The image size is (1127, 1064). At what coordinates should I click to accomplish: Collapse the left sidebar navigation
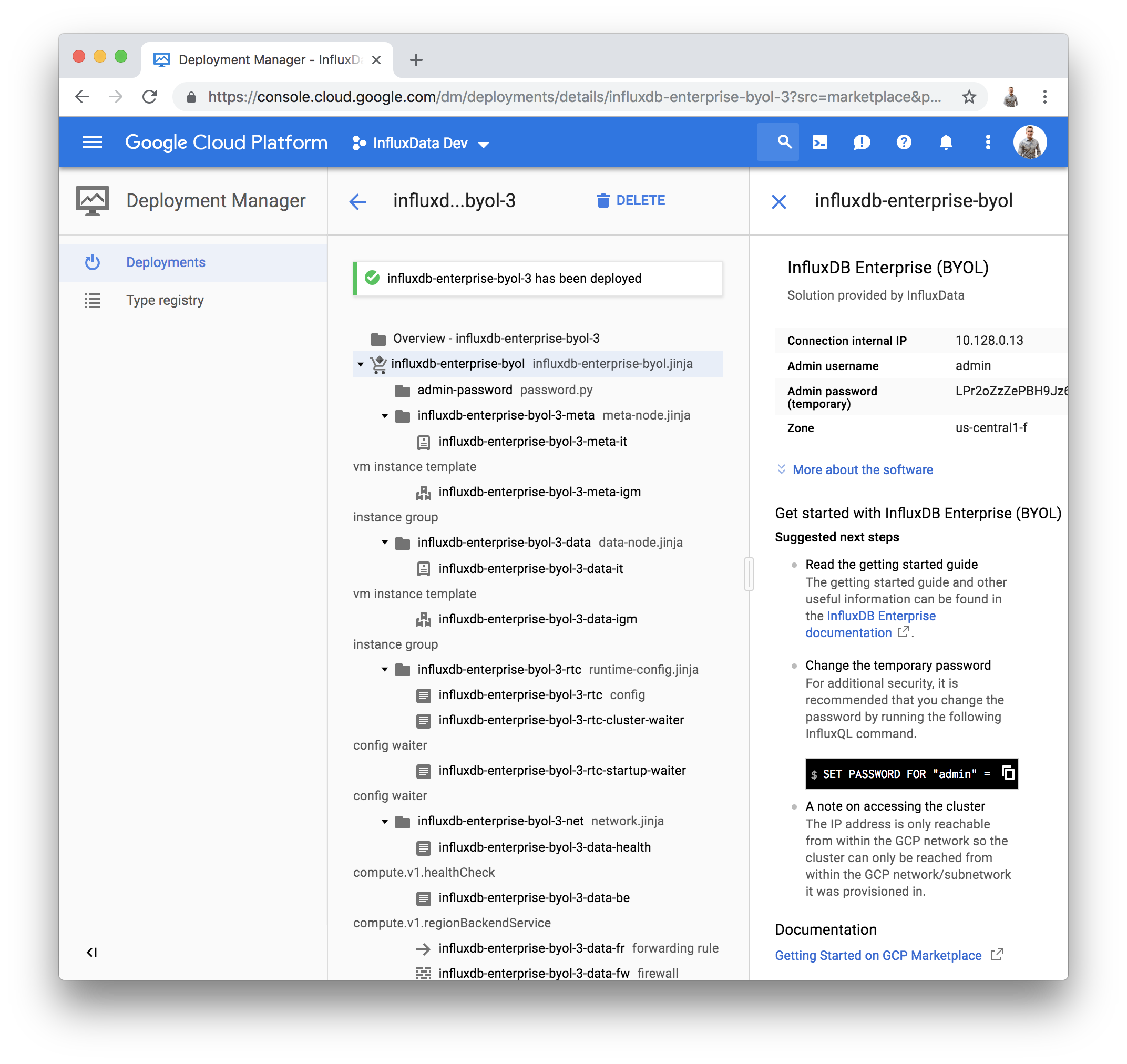point(92,952)
